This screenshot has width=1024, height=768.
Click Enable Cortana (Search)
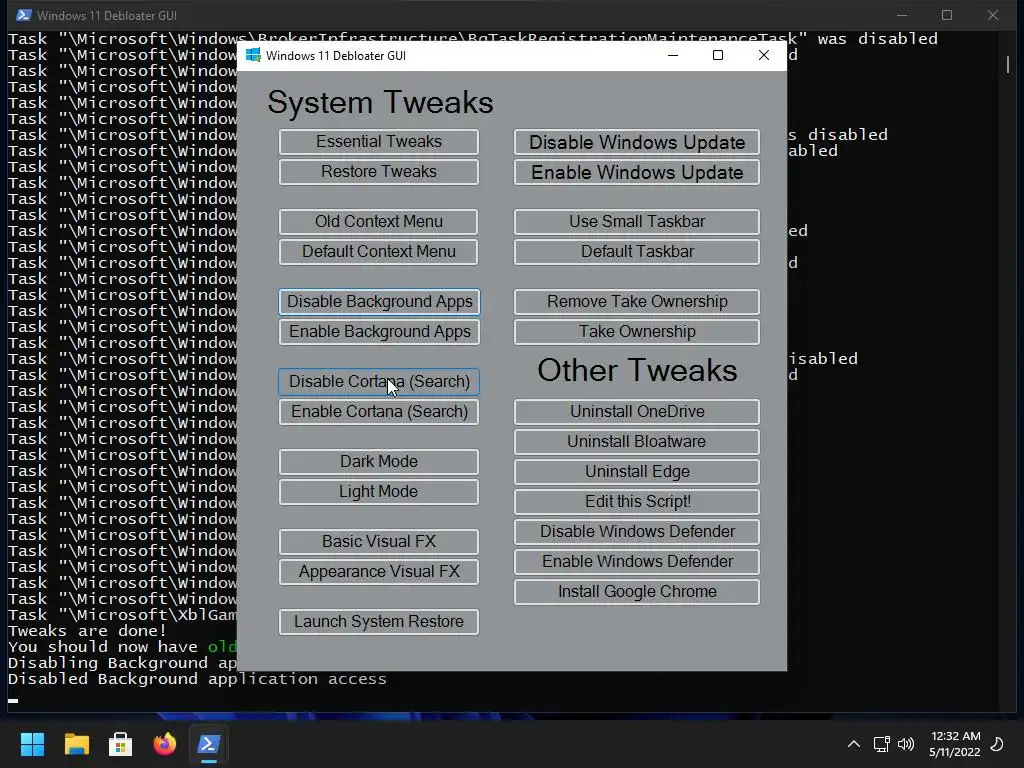[379, 411]
